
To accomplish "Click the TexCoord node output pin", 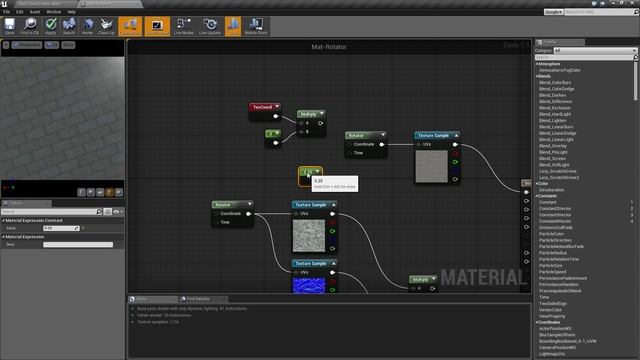I will pos(276,116).
